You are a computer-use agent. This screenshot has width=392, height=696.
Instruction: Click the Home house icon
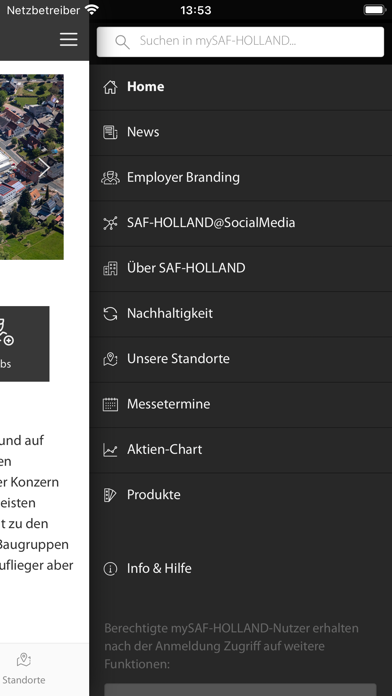[110, 87]
